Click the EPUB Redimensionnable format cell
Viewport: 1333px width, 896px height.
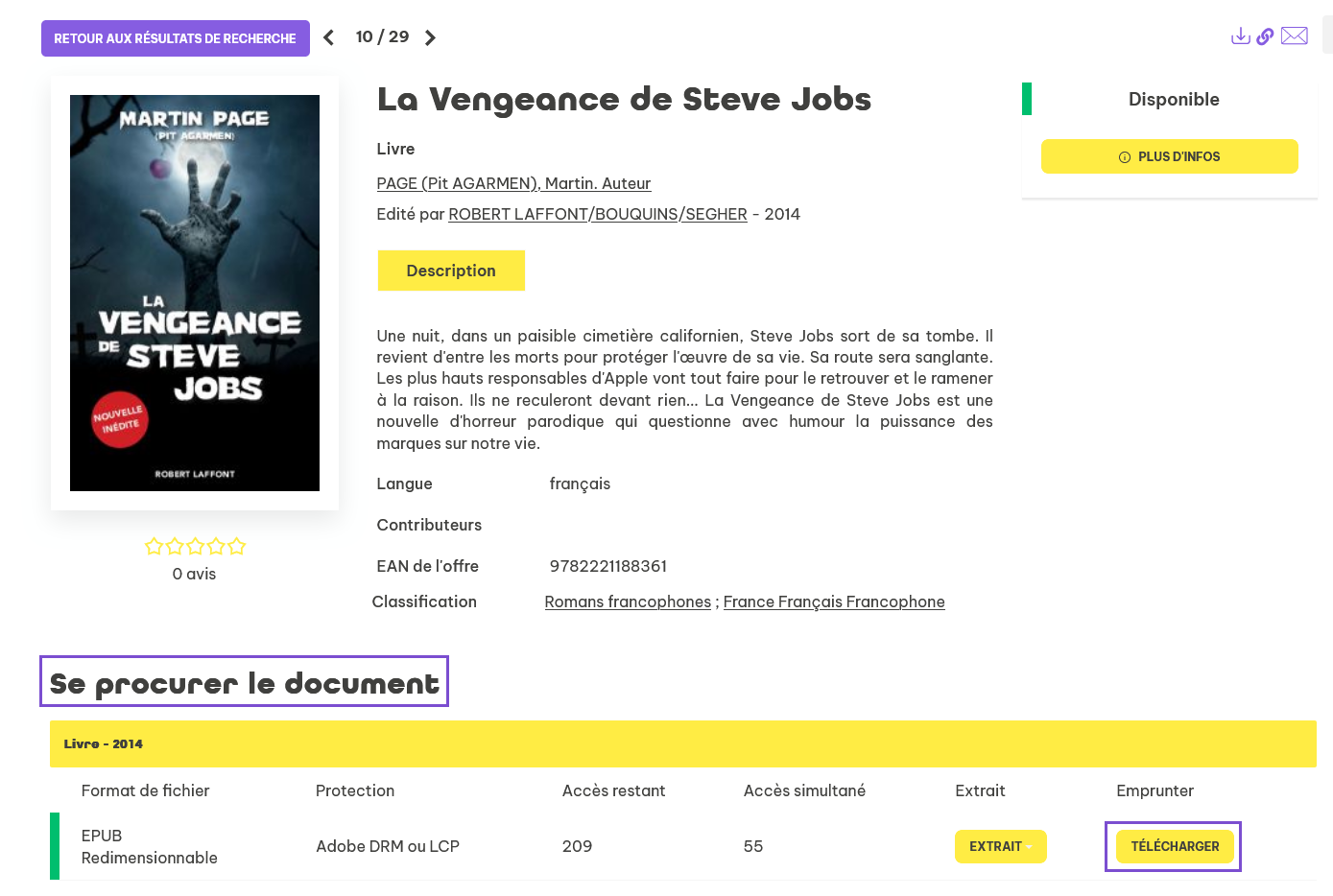(x=150, y=846)
